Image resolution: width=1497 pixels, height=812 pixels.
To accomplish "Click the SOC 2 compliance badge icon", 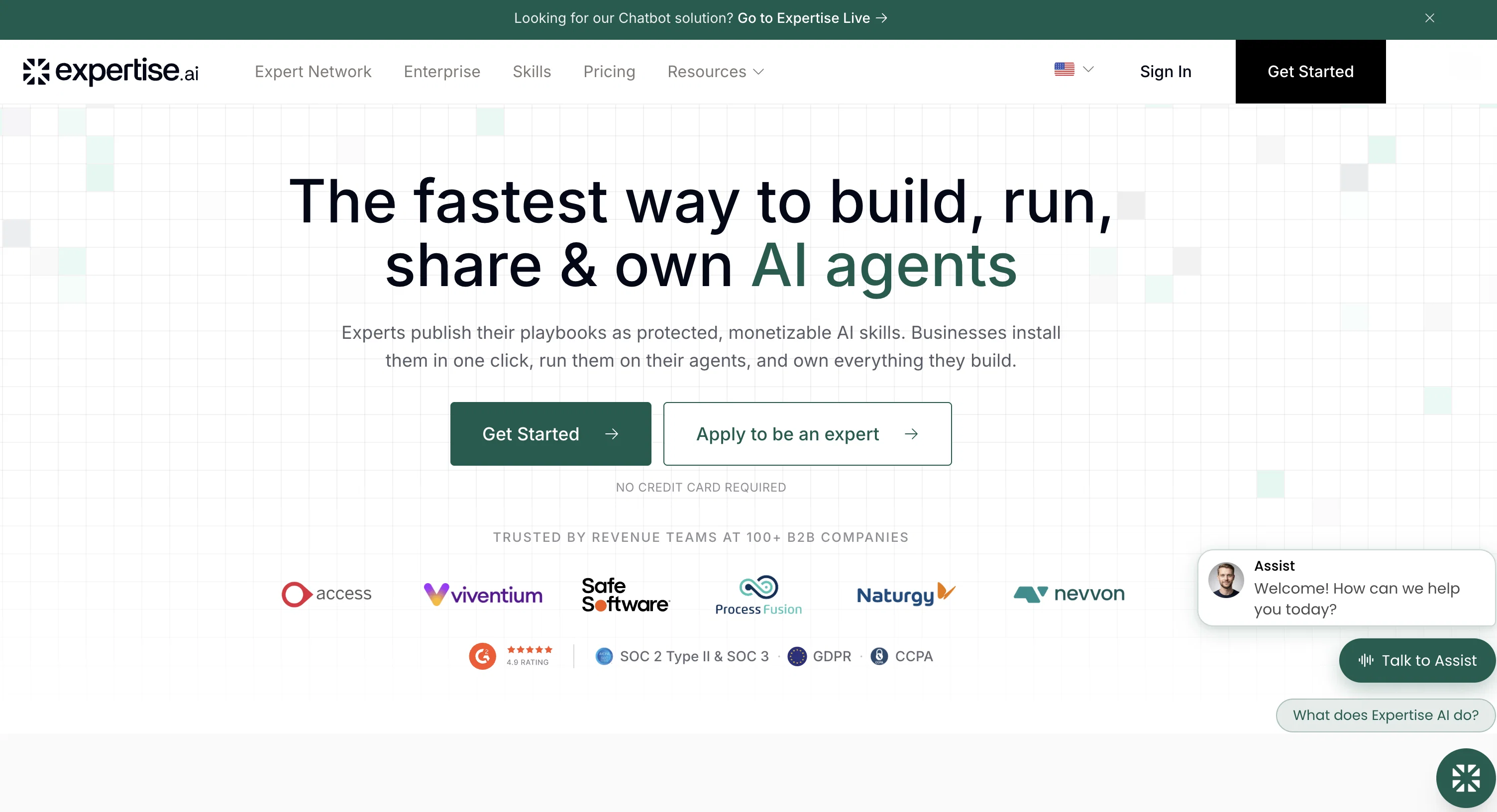I will point(604,656).
